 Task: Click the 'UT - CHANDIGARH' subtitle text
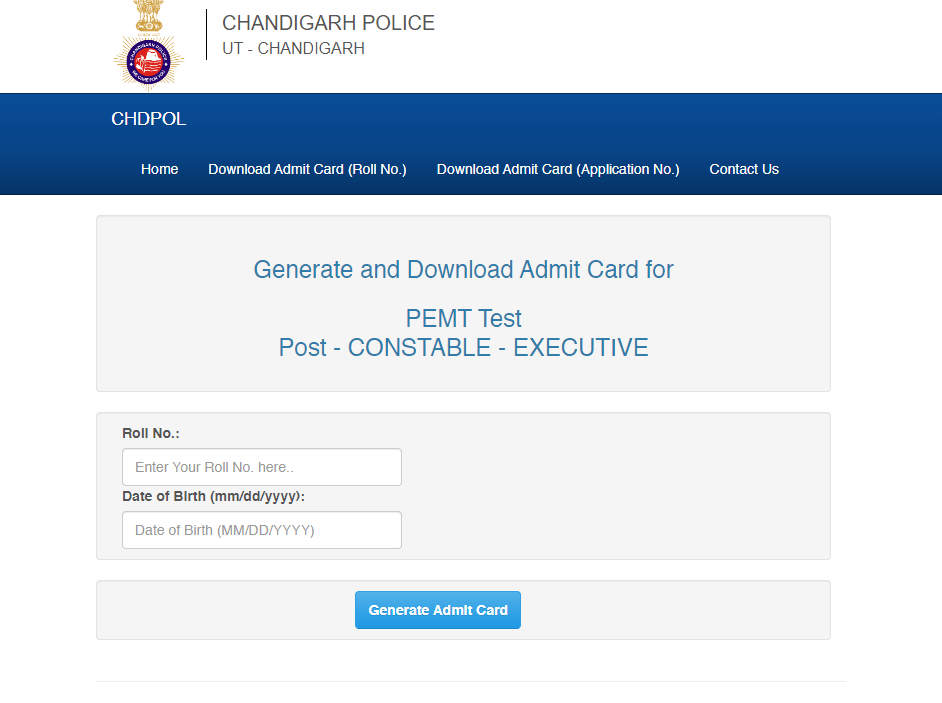[293, 48]
